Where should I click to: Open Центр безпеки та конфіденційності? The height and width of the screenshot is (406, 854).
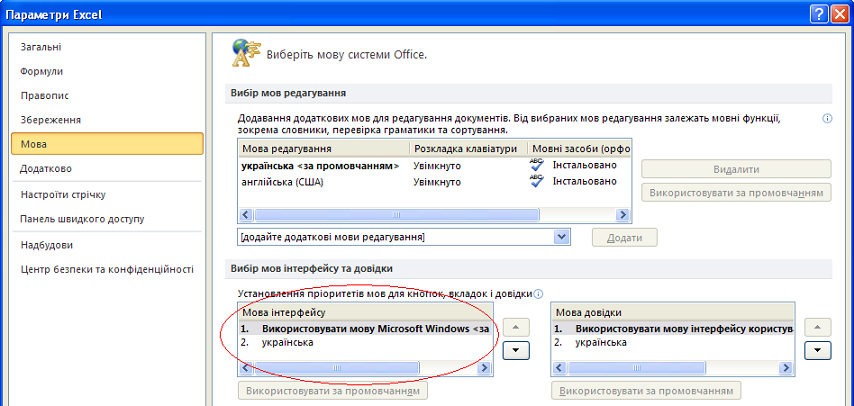pyautogui.click(x=106, y=269)
